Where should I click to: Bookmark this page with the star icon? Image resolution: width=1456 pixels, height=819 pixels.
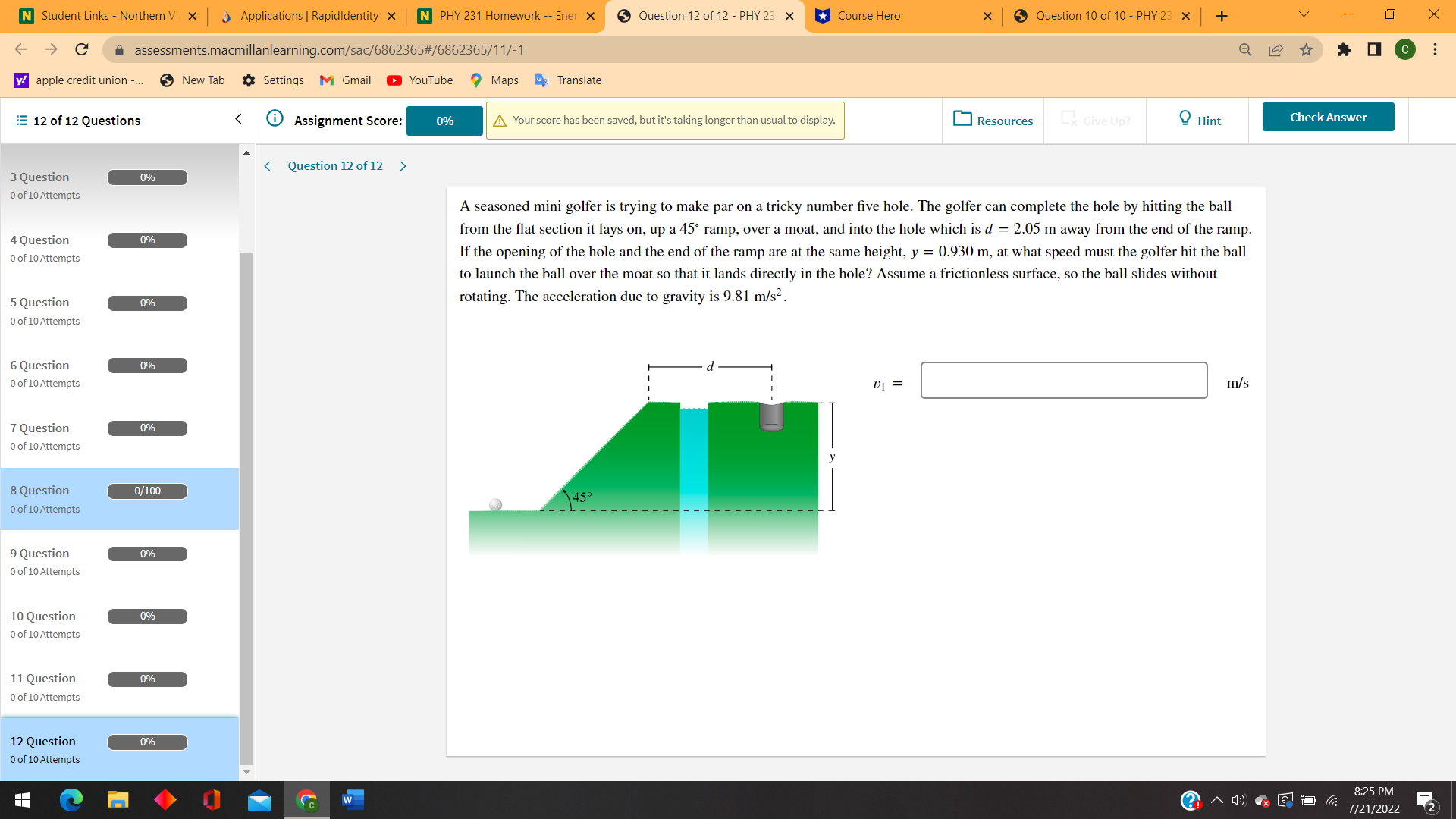tap(1306, 50)
